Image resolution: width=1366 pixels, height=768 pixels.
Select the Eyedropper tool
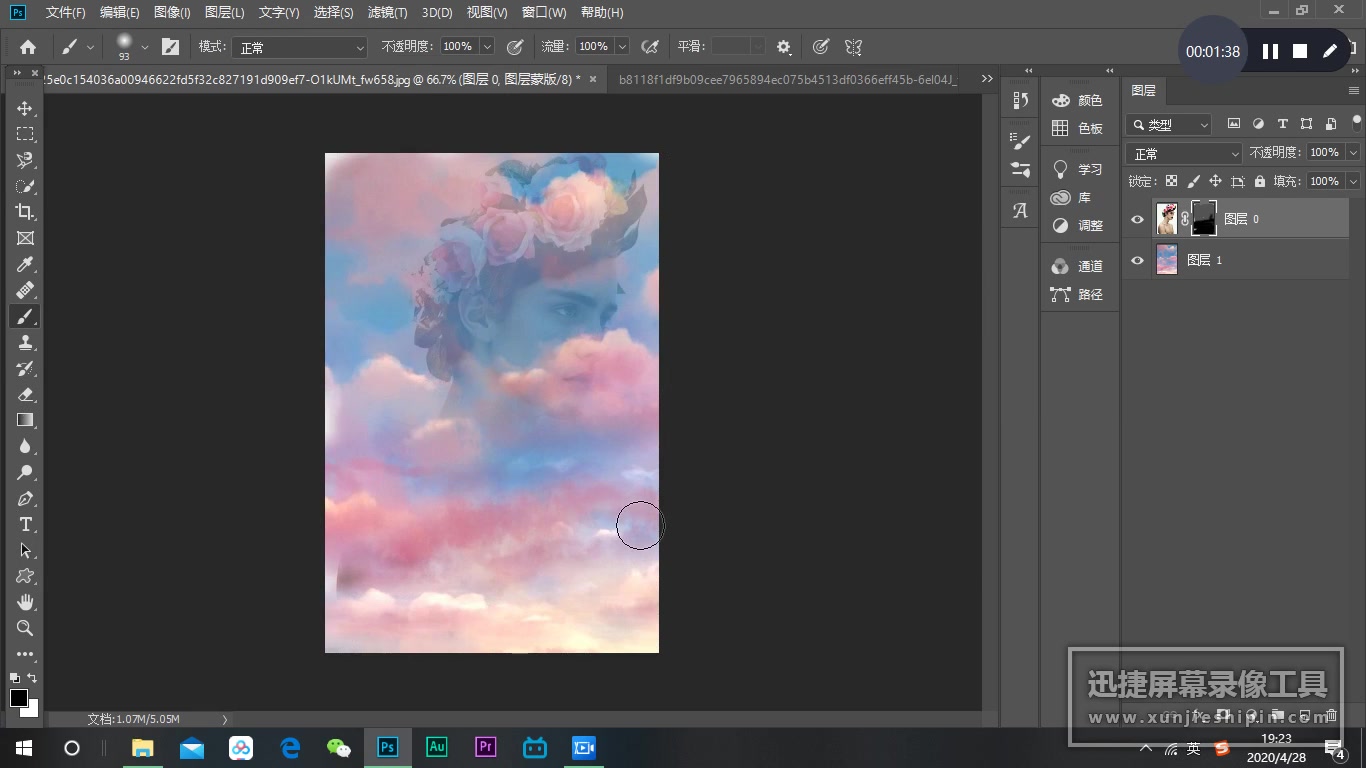[x=25, y=264]
